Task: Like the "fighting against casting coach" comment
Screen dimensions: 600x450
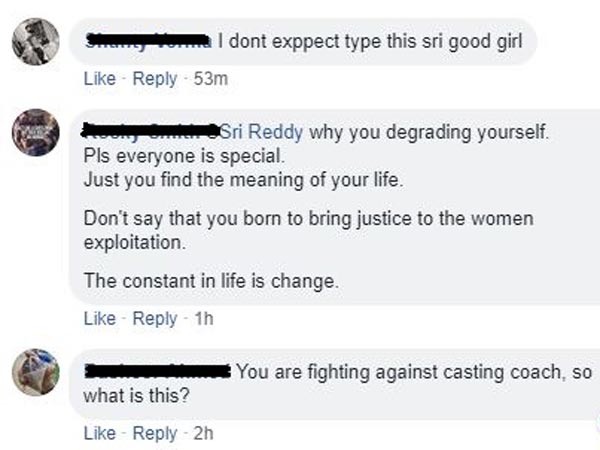Action: 99,433
